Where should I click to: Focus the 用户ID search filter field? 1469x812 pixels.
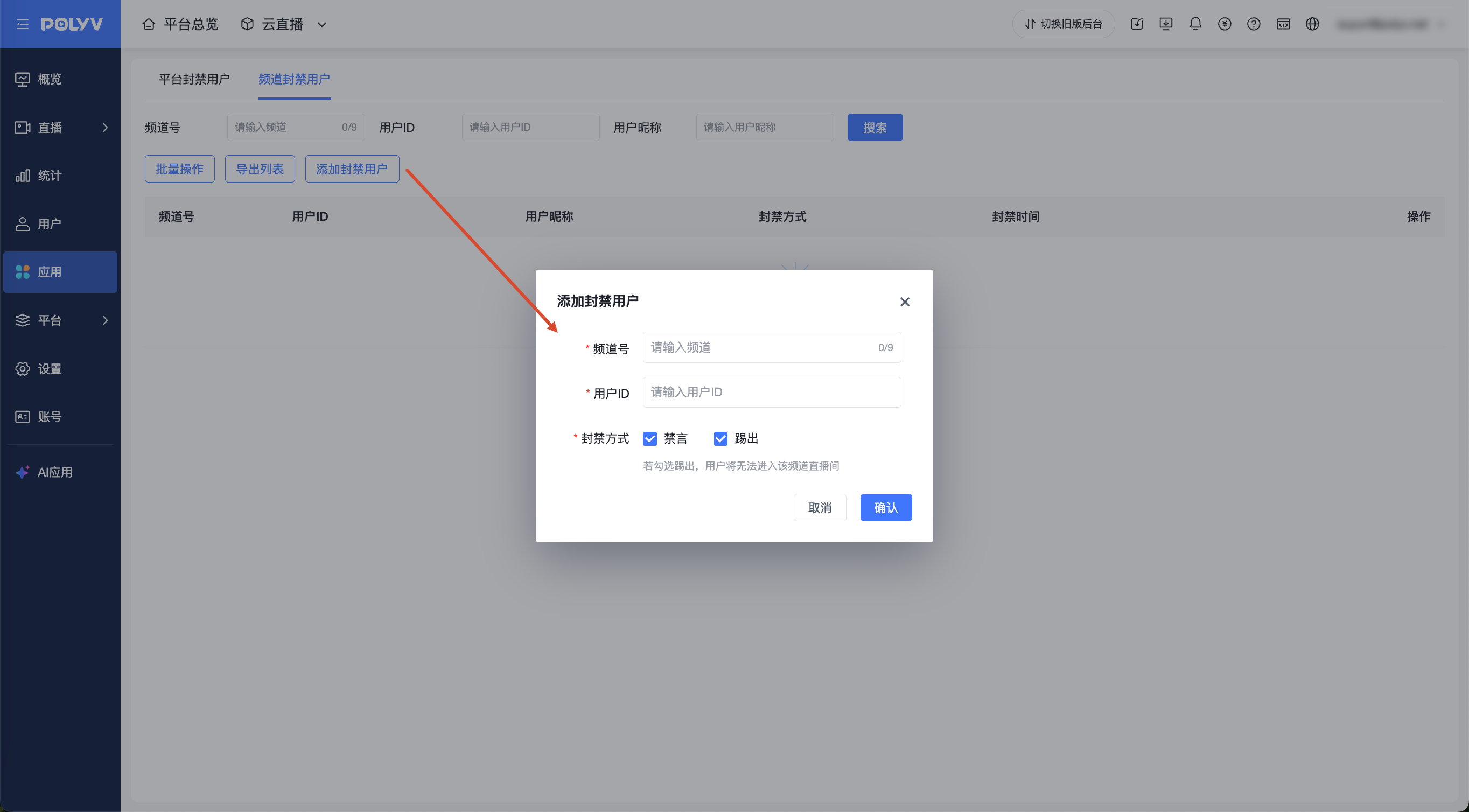(x=530, y=127)
